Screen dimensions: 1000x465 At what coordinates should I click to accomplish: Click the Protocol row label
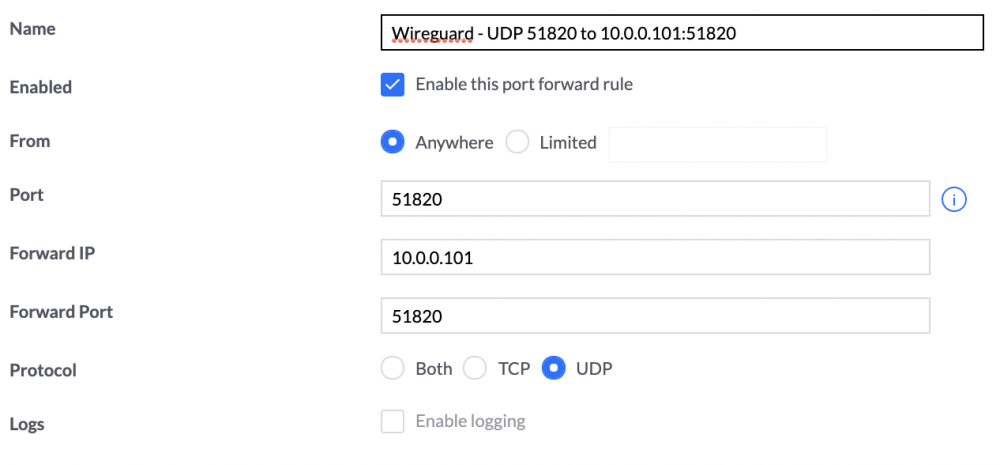pyautogui.click(x=43, y=370)
